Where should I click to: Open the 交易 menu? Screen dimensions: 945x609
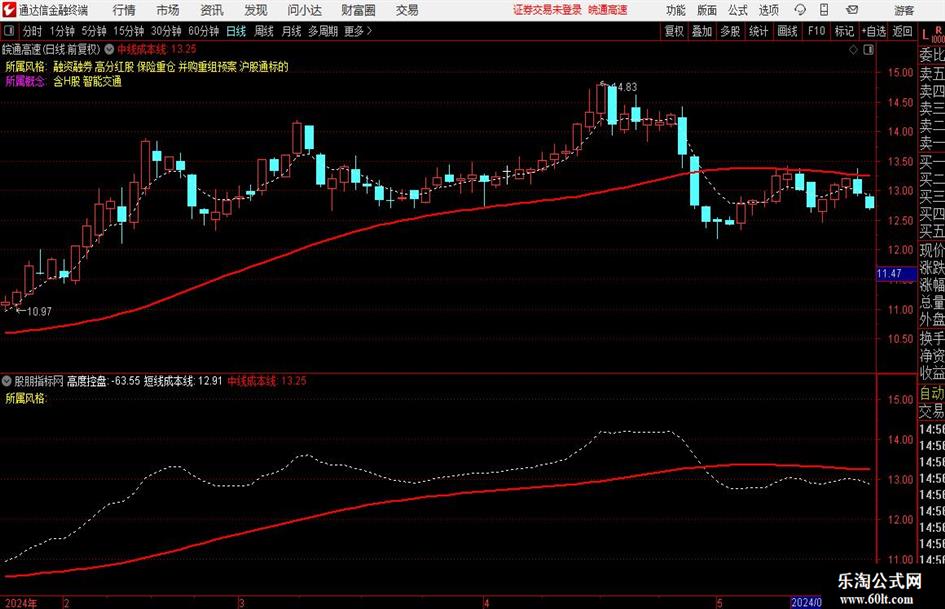(x=407, y=10)
